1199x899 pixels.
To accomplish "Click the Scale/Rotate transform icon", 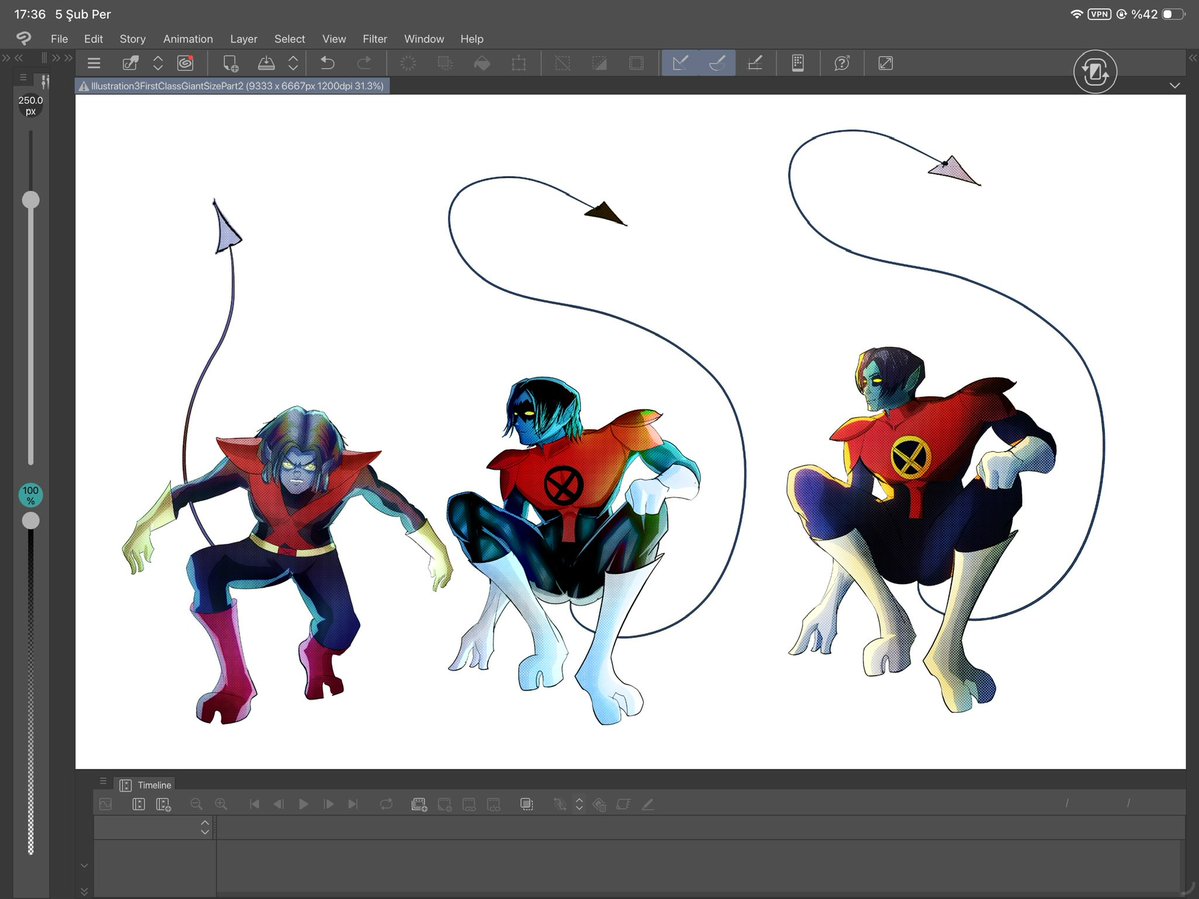I will pyautogui.click(x=518, y=63).
